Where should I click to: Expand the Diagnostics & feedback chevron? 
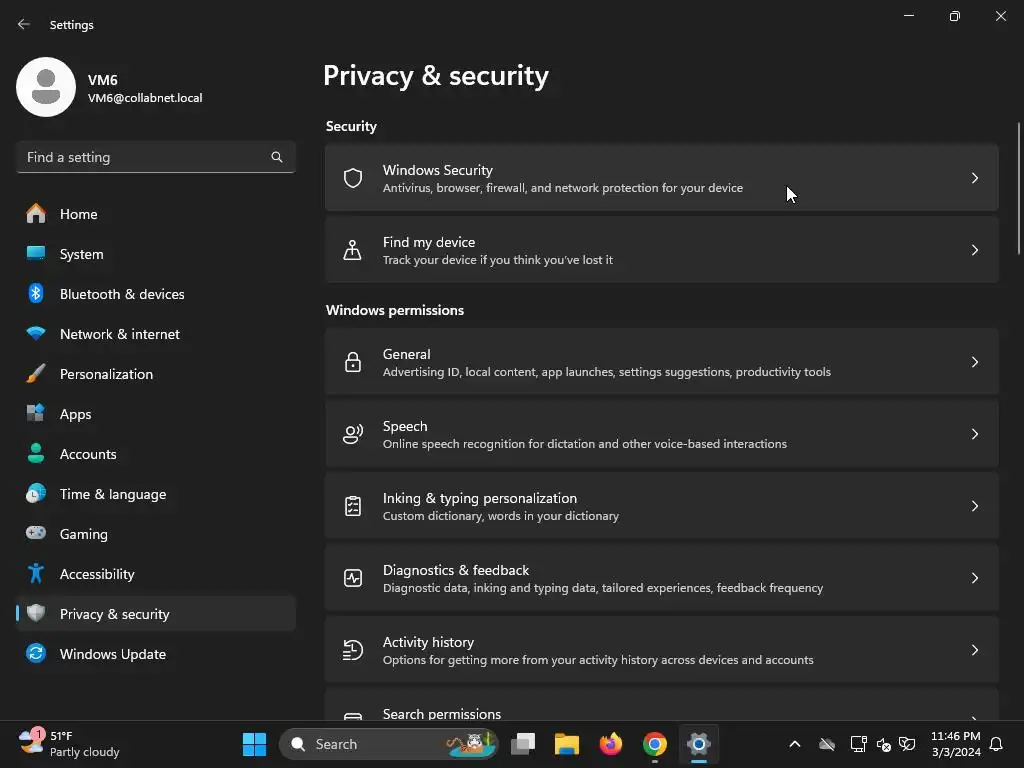click(974, 578)
